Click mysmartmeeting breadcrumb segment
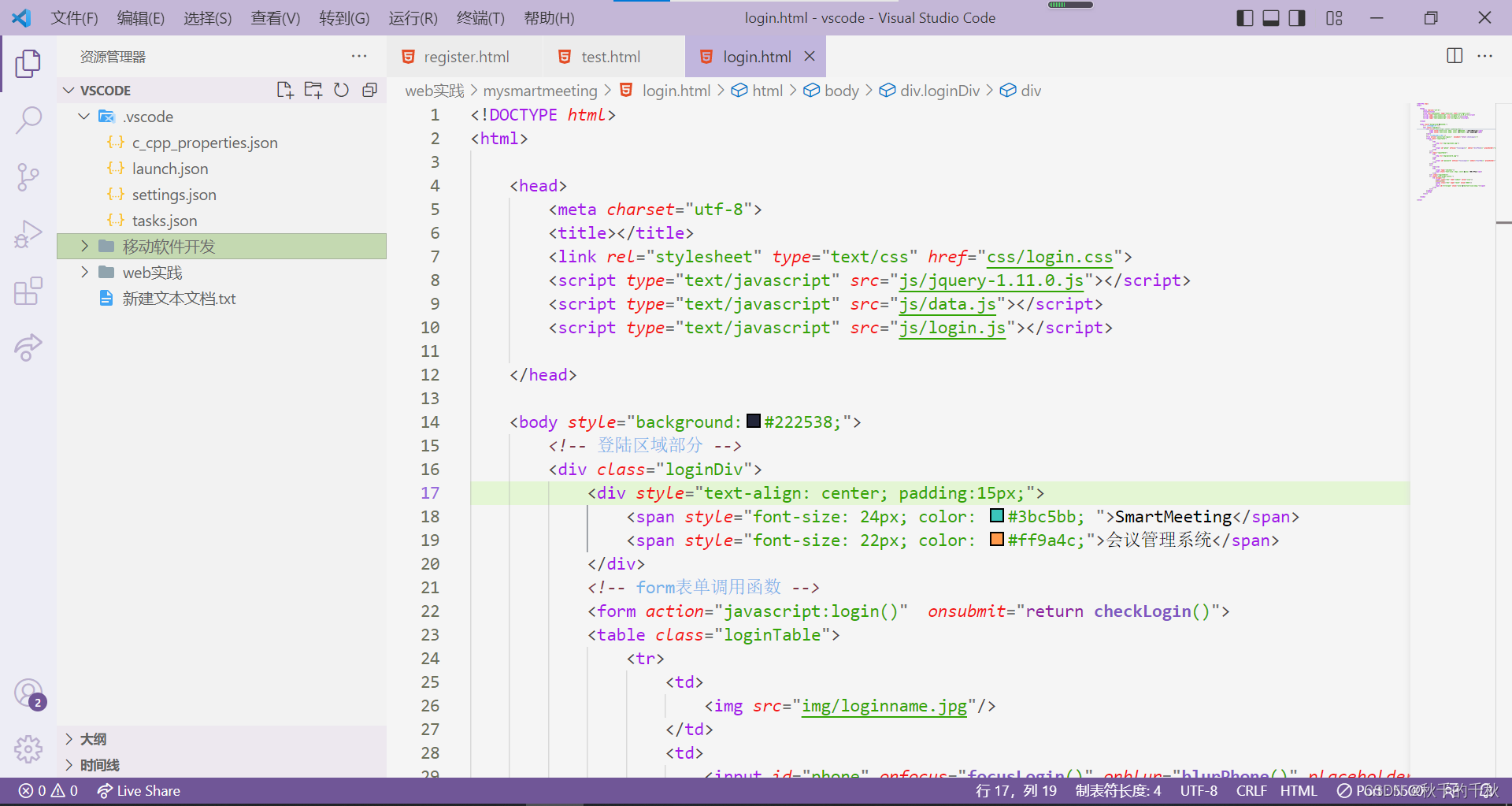This screenshot has height=806, width=1512. 540,91
